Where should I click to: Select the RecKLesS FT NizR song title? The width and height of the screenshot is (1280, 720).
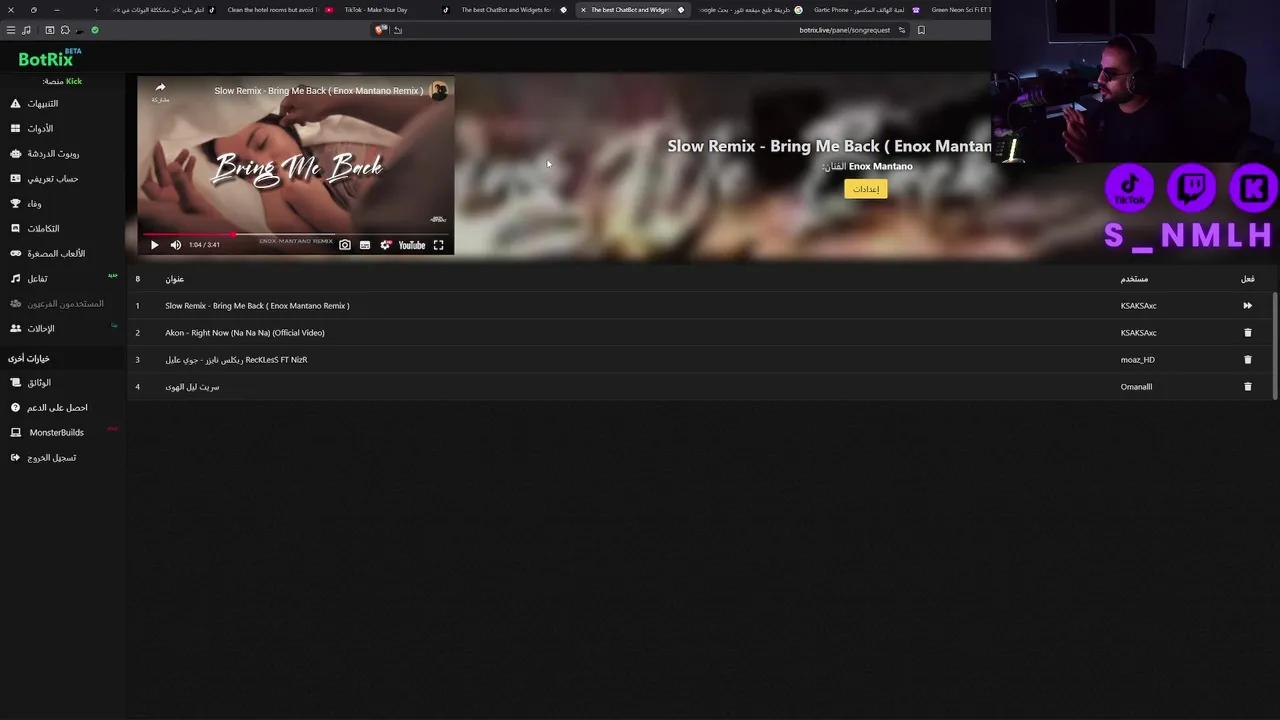click(236, 360)
